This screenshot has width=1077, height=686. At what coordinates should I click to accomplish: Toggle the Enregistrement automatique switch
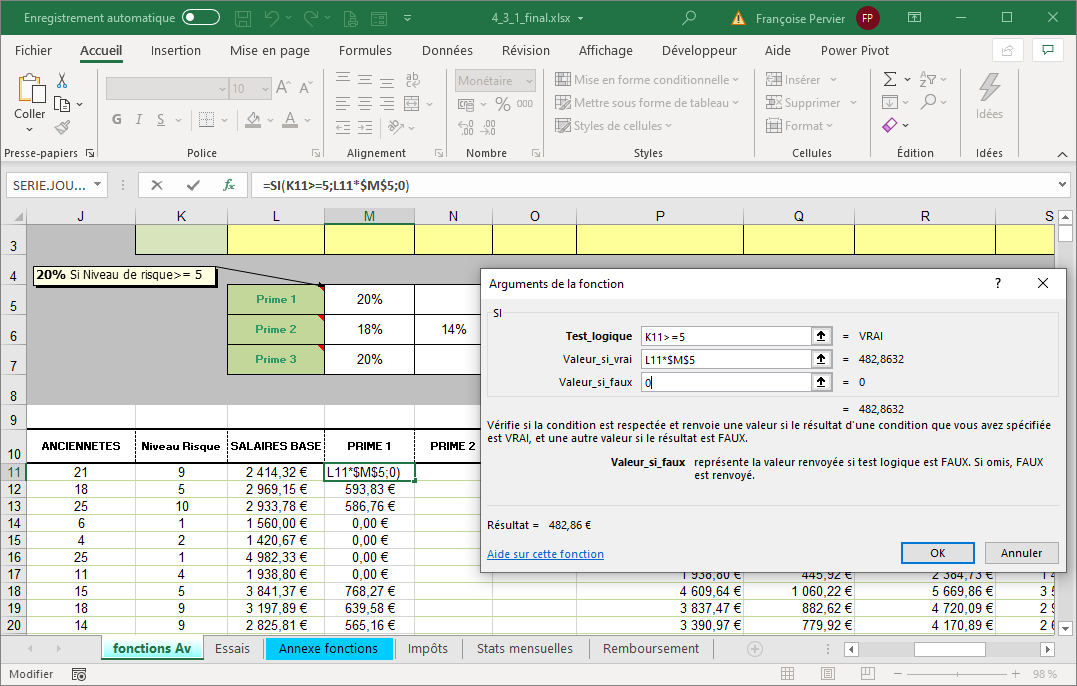pyautogui.click(x=201, y=18)
